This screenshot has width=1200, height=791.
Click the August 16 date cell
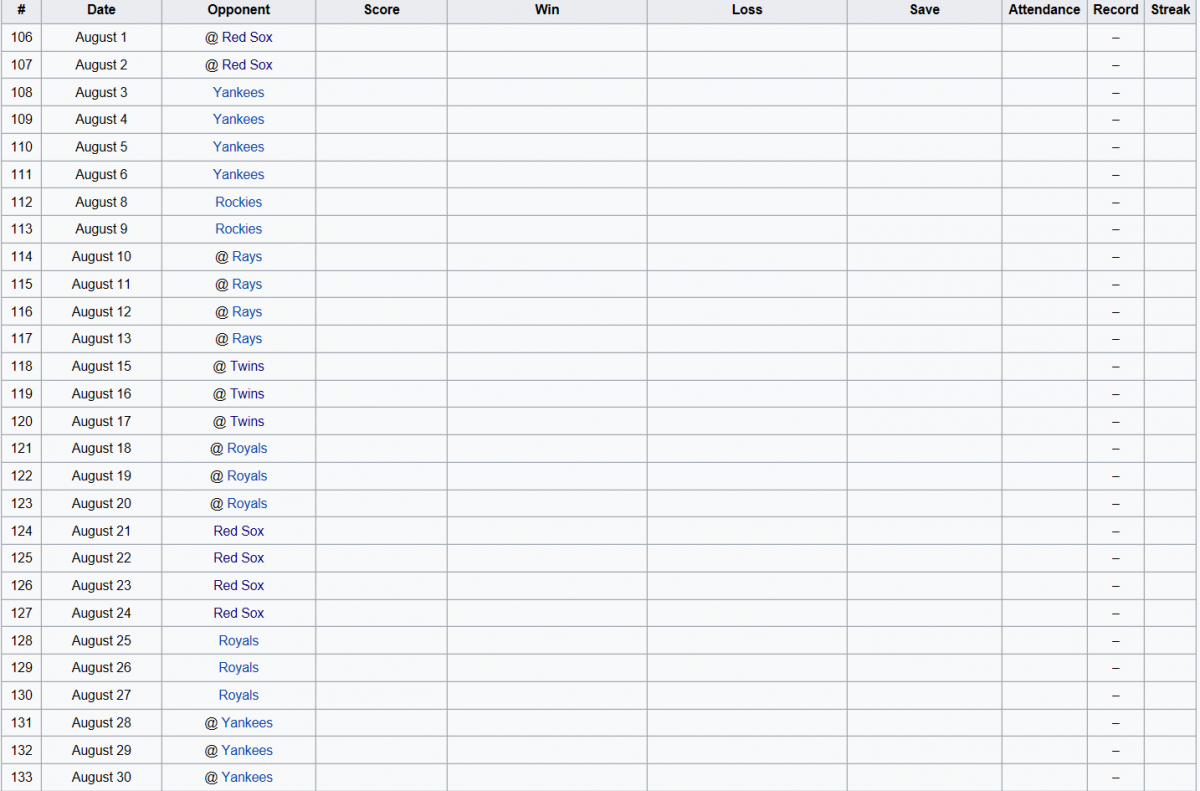(x=101, y=394)
